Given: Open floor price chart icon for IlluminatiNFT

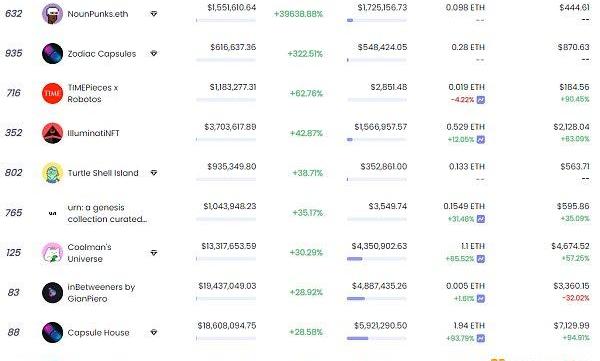Looking at the screenshot, I should tap(481, 140).
